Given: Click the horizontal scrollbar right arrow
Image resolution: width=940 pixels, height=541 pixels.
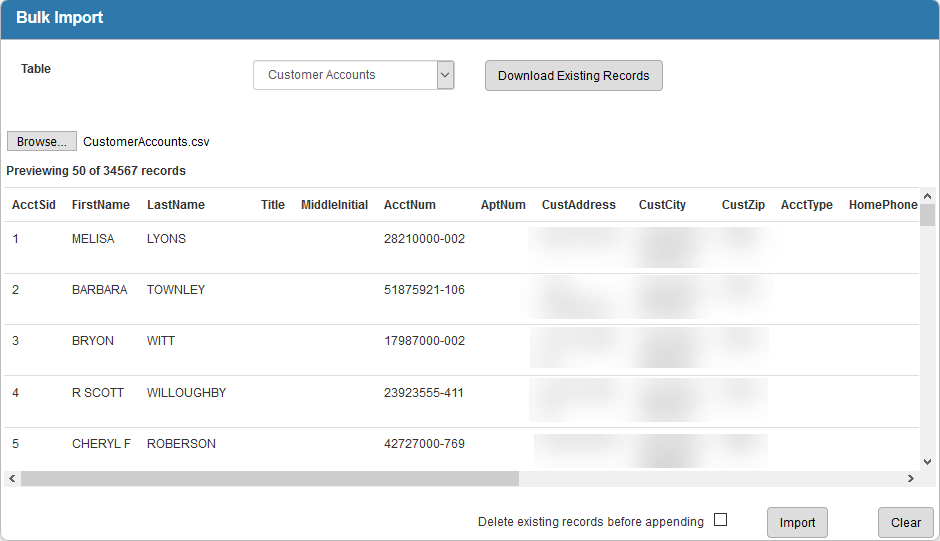Looking at the screenshot, I should (x=910, y=479).
